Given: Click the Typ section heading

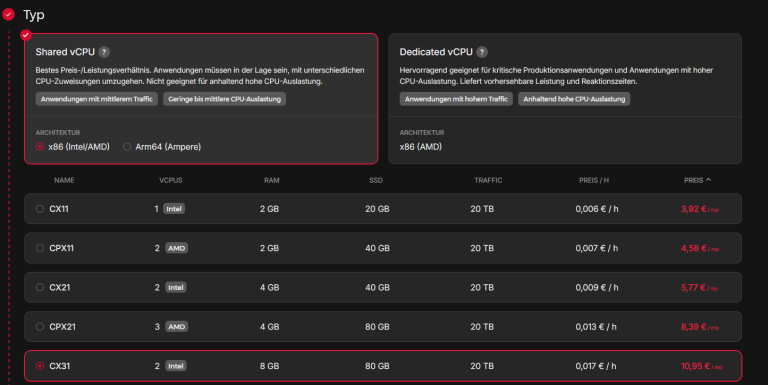Looking at the screenshot, I should (x=34, y=15).
